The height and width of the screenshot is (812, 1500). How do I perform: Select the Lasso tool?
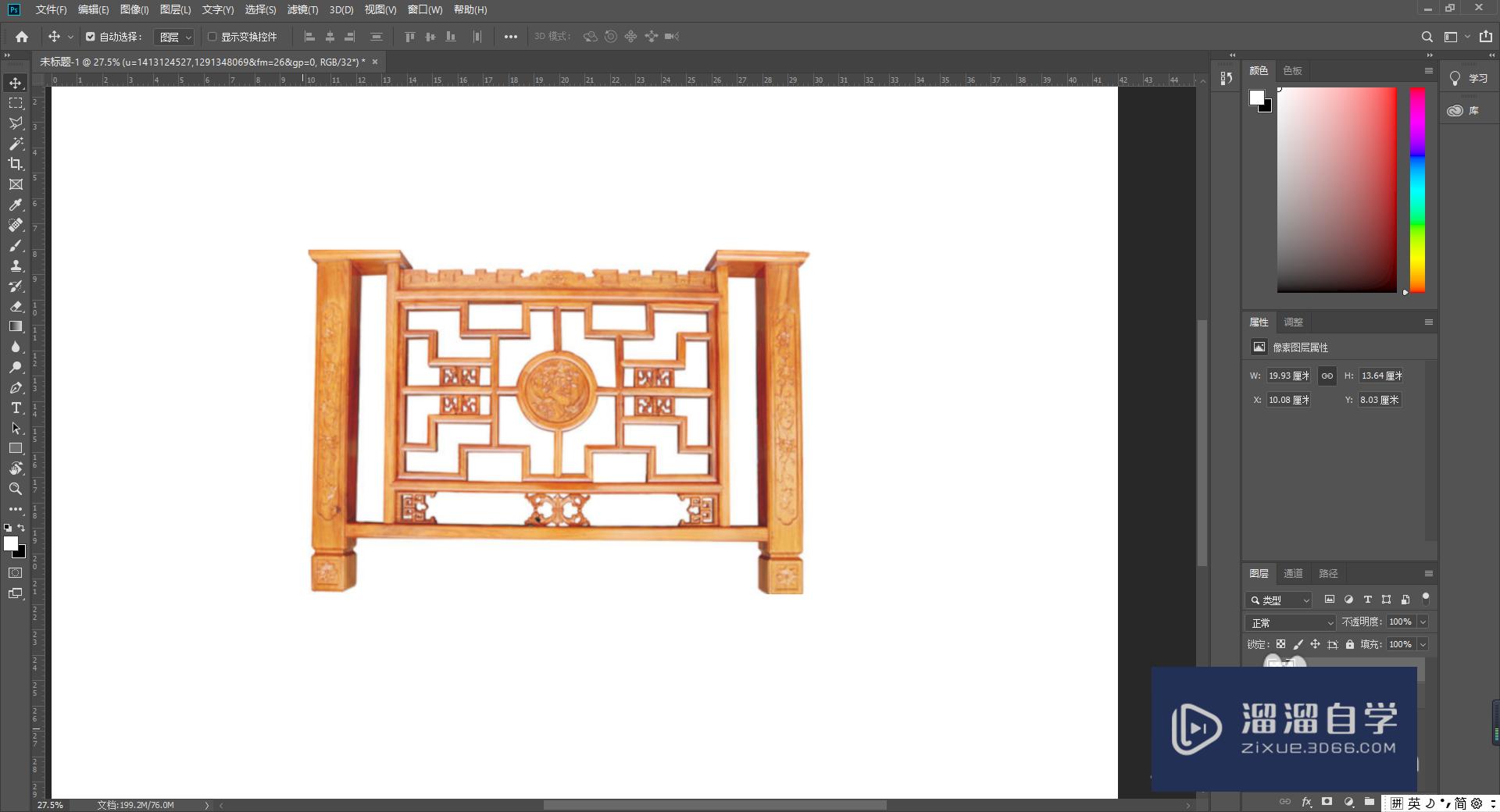point(16,123)
